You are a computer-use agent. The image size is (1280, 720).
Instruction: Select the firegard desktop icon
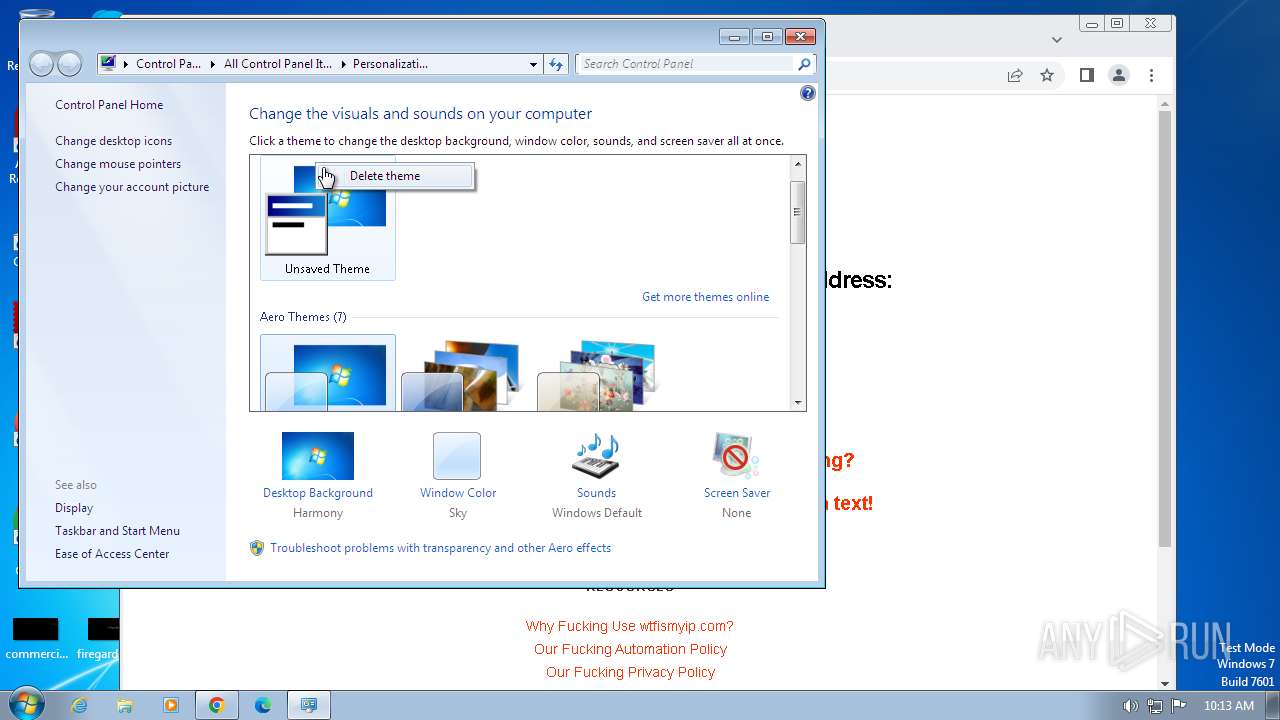[x=98, y=640]
